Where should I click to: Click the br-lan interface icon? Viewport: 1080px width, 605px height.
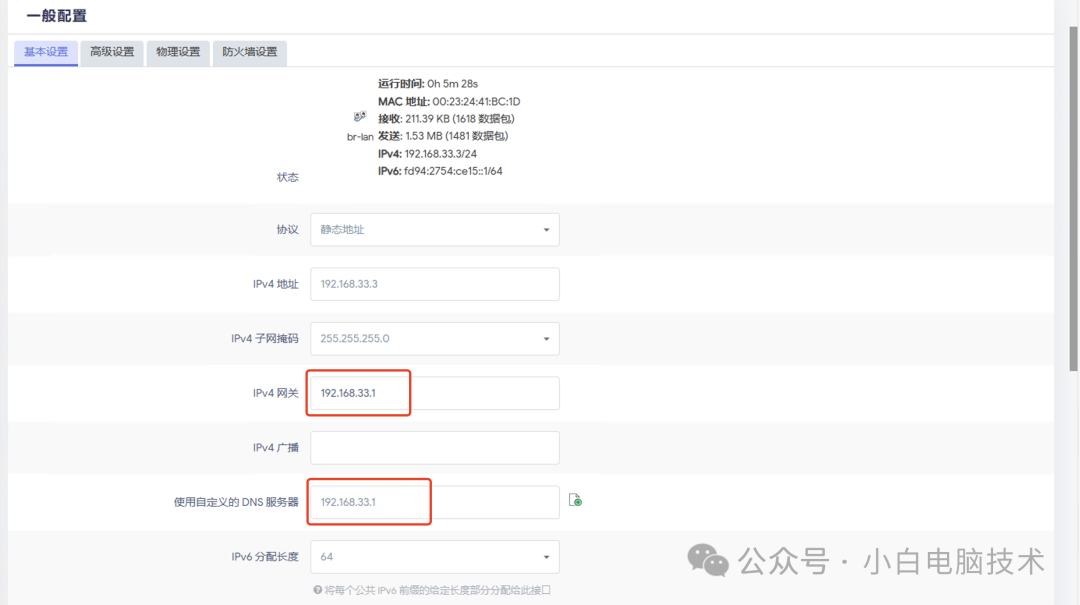click(360, 116)
